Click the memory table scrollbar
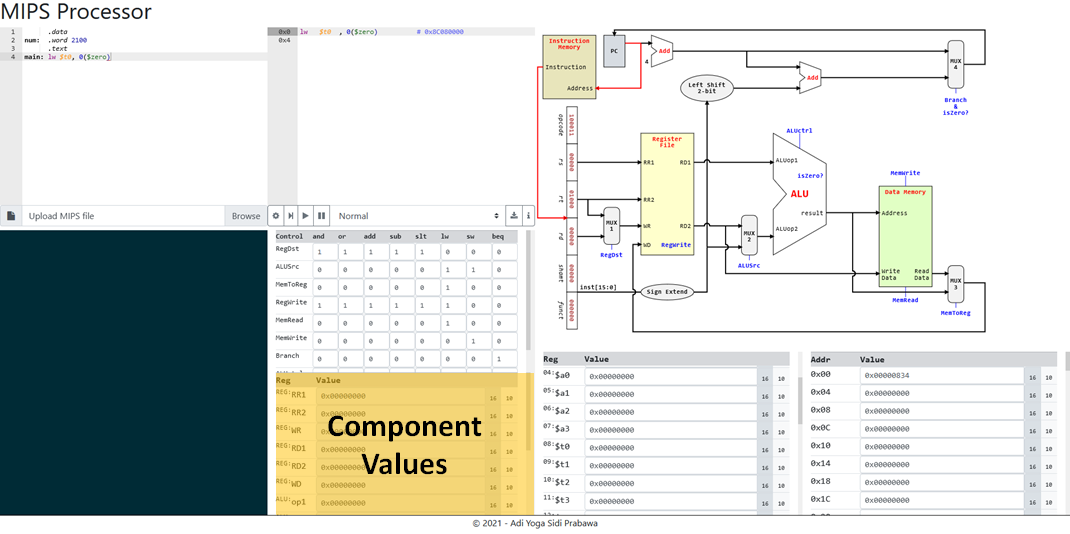The height and width of the screenshot is (534, 1070). 1067,361
